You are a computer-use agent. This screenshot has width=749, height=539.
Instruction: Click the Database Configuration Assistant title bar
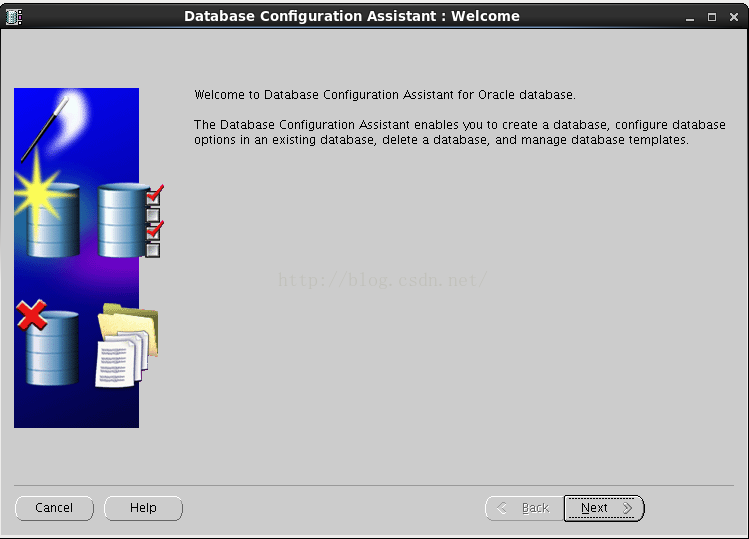tap(352, 16)
